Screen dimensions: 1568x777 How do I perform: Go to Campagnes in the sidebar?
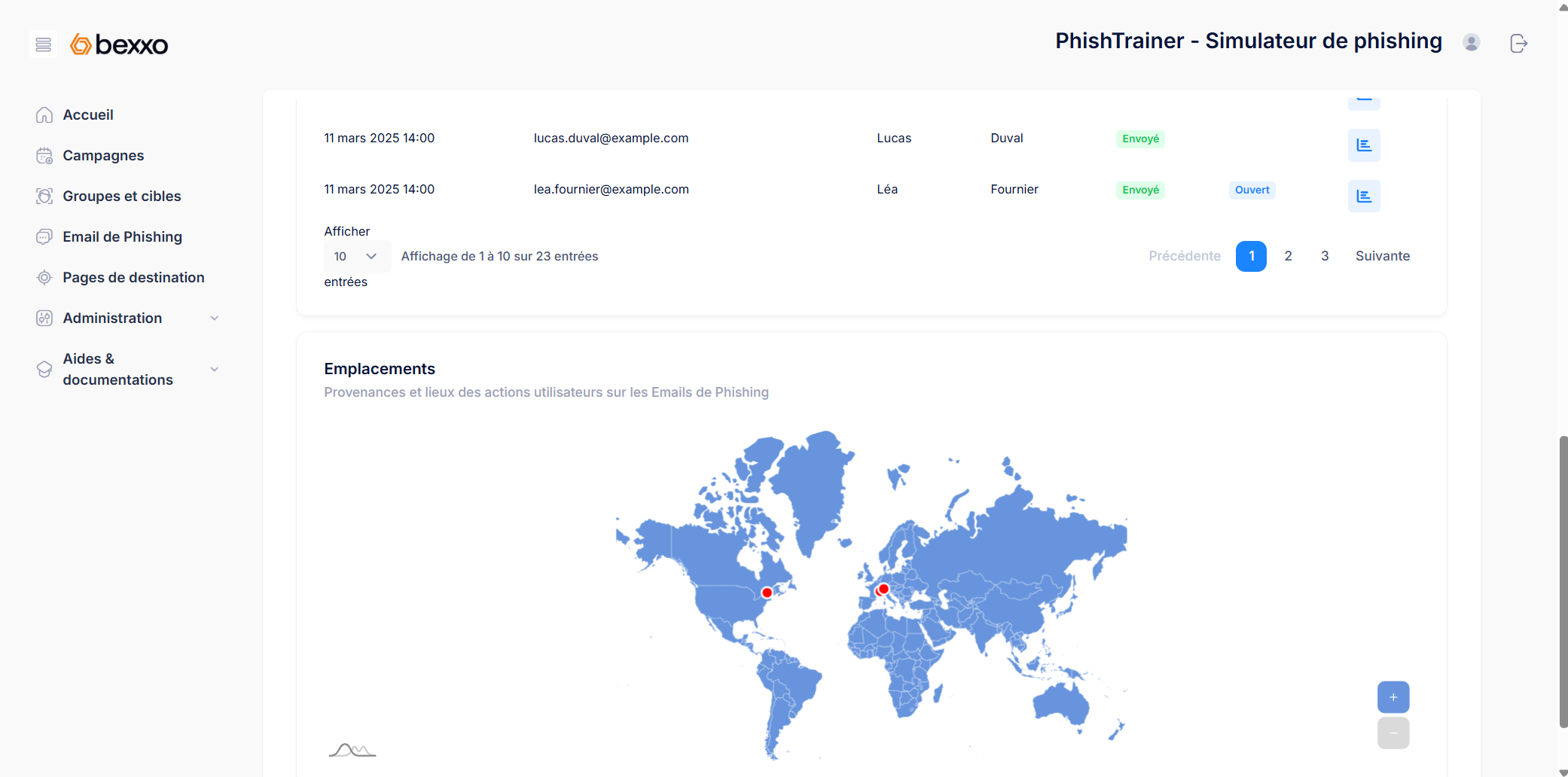point(103,156)
